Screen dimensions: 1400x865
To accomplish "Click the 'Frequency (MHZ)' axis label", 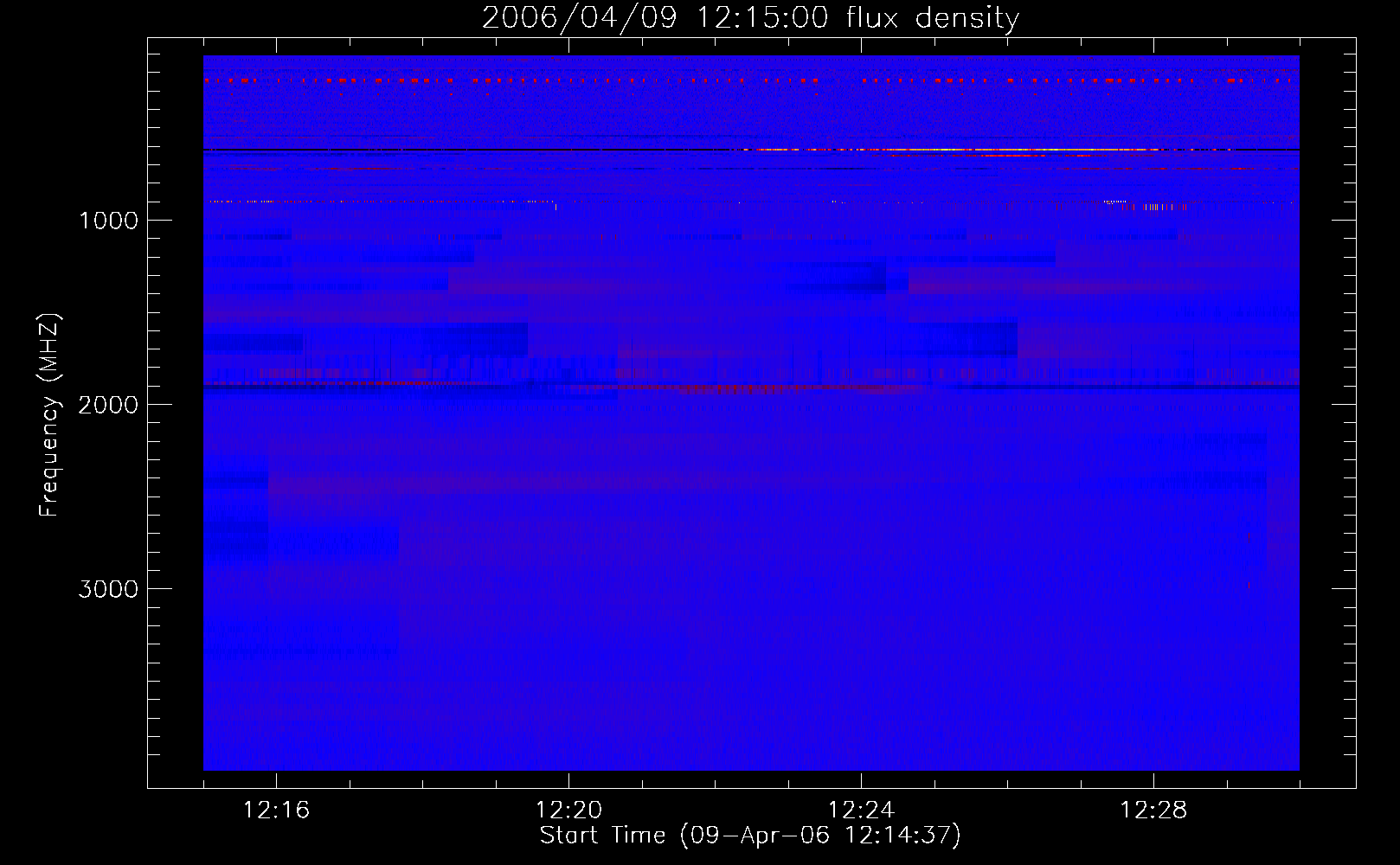I will (x=49, y=414).
